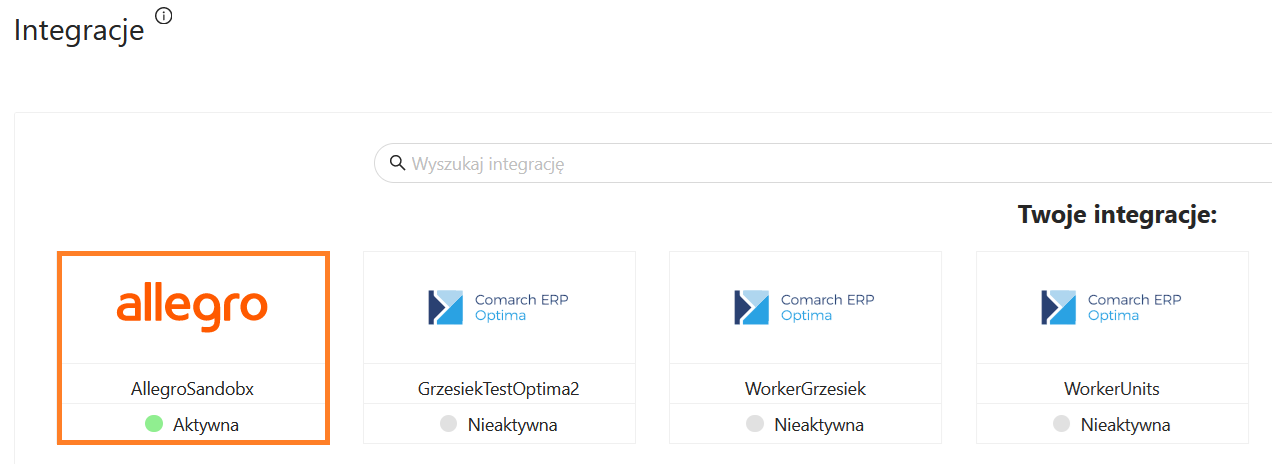Click Nieaktywna label under WorkerUnits

click(x=1125, y=425)
